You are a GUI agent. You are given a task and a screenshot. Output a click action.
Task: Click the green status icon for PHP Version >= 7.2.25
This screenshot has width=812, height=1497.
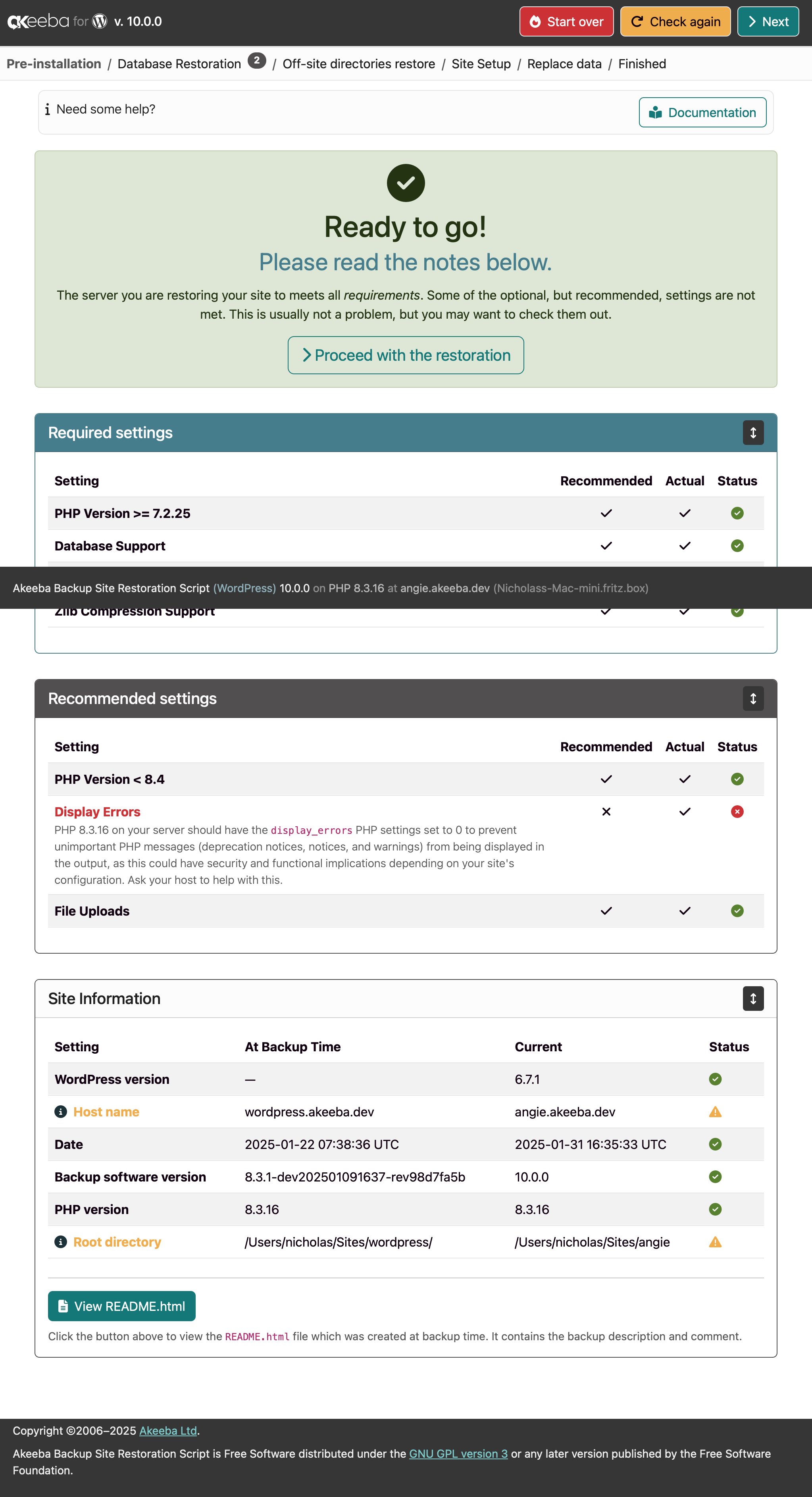(737, 513)
